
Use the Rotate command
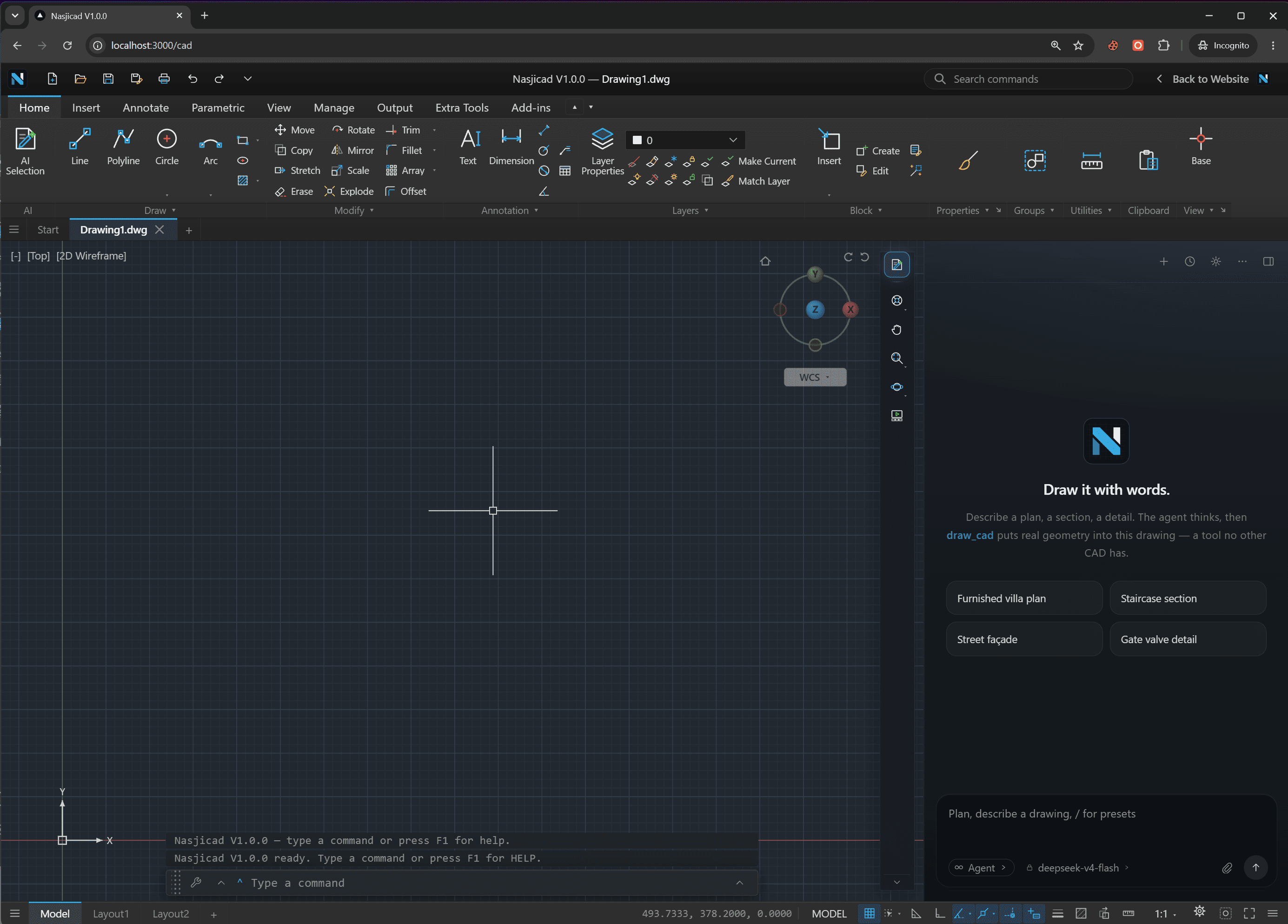353,130
